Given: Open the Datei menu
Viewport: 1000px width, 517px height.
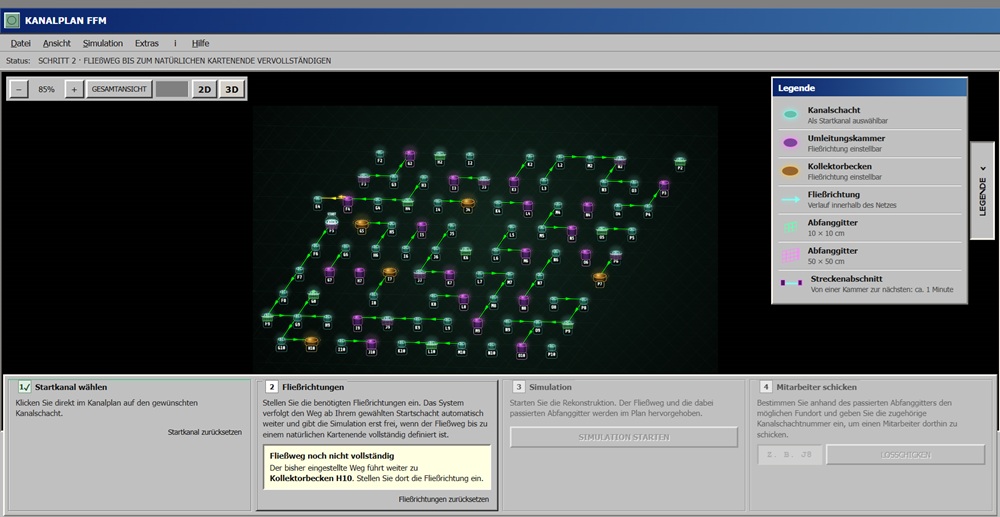Looking at the screenshot, I should 20,43.
